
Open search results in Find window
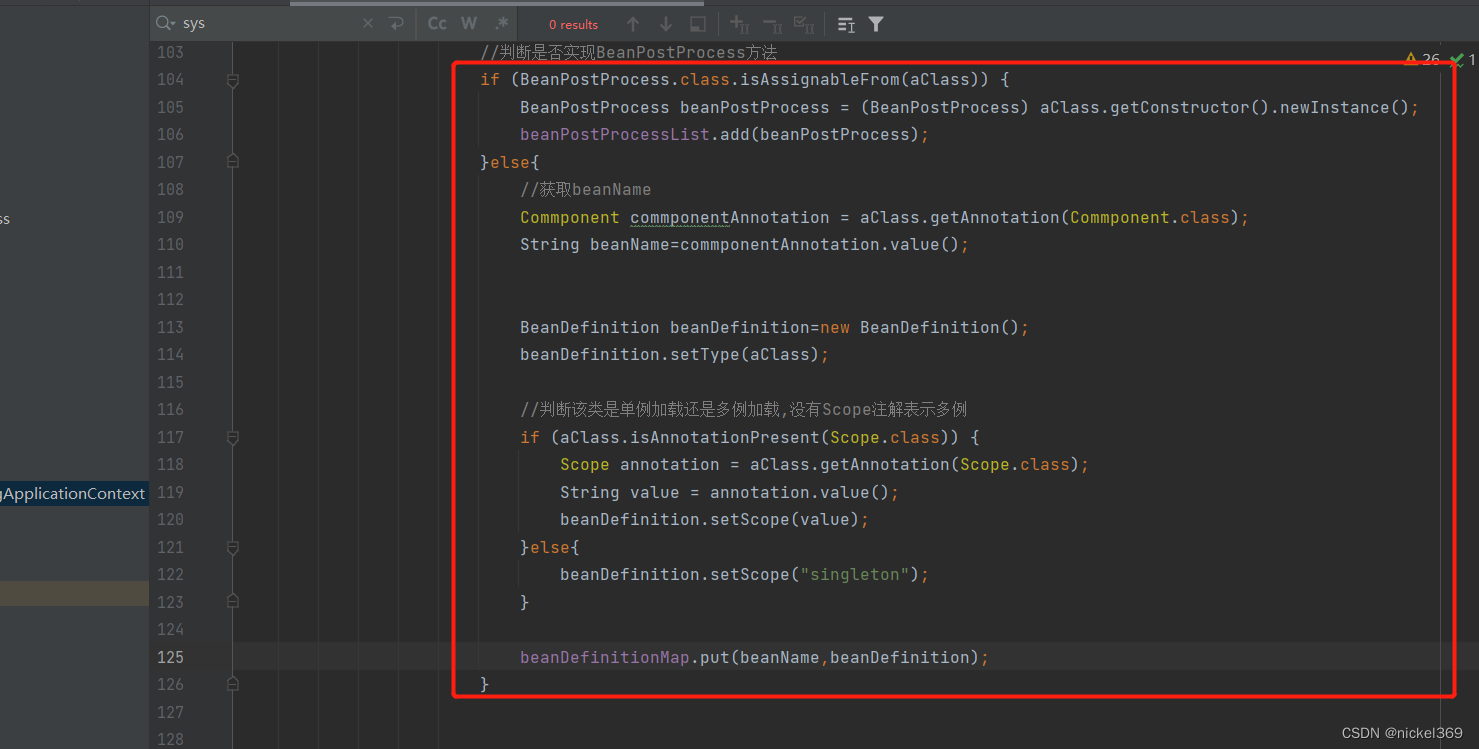point(698,24)
